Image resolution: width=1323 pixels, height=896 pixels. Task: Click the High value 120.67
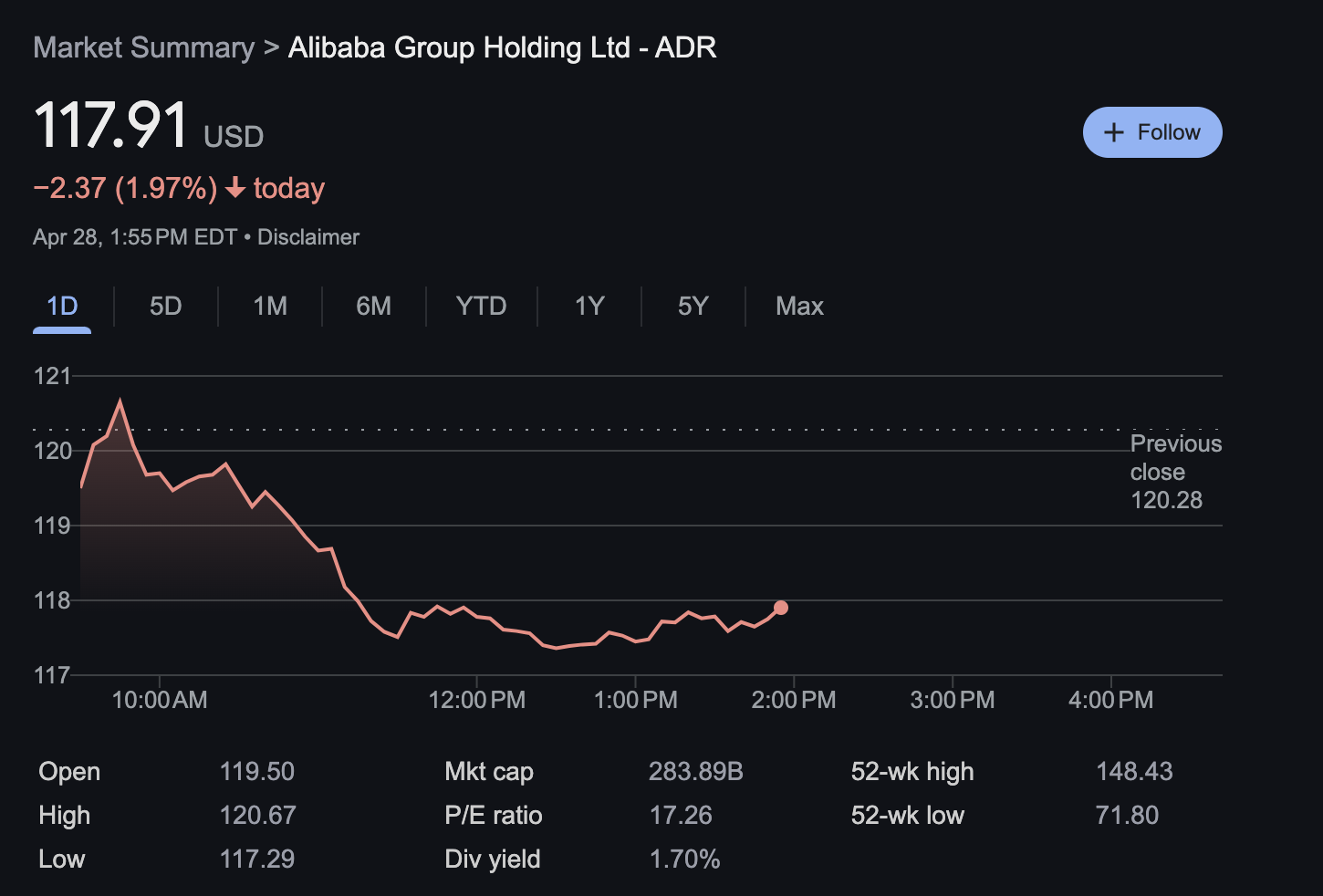[x=258, y=816]
